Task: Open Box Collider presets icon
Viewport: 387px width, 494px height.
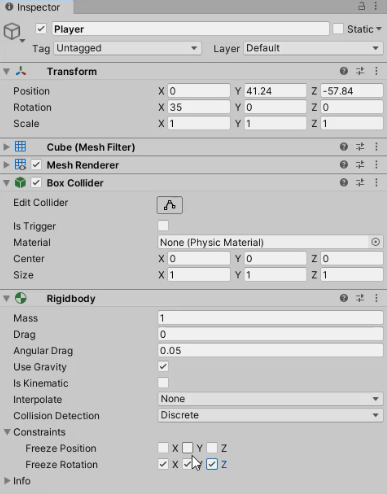Action: coord(360,183)
